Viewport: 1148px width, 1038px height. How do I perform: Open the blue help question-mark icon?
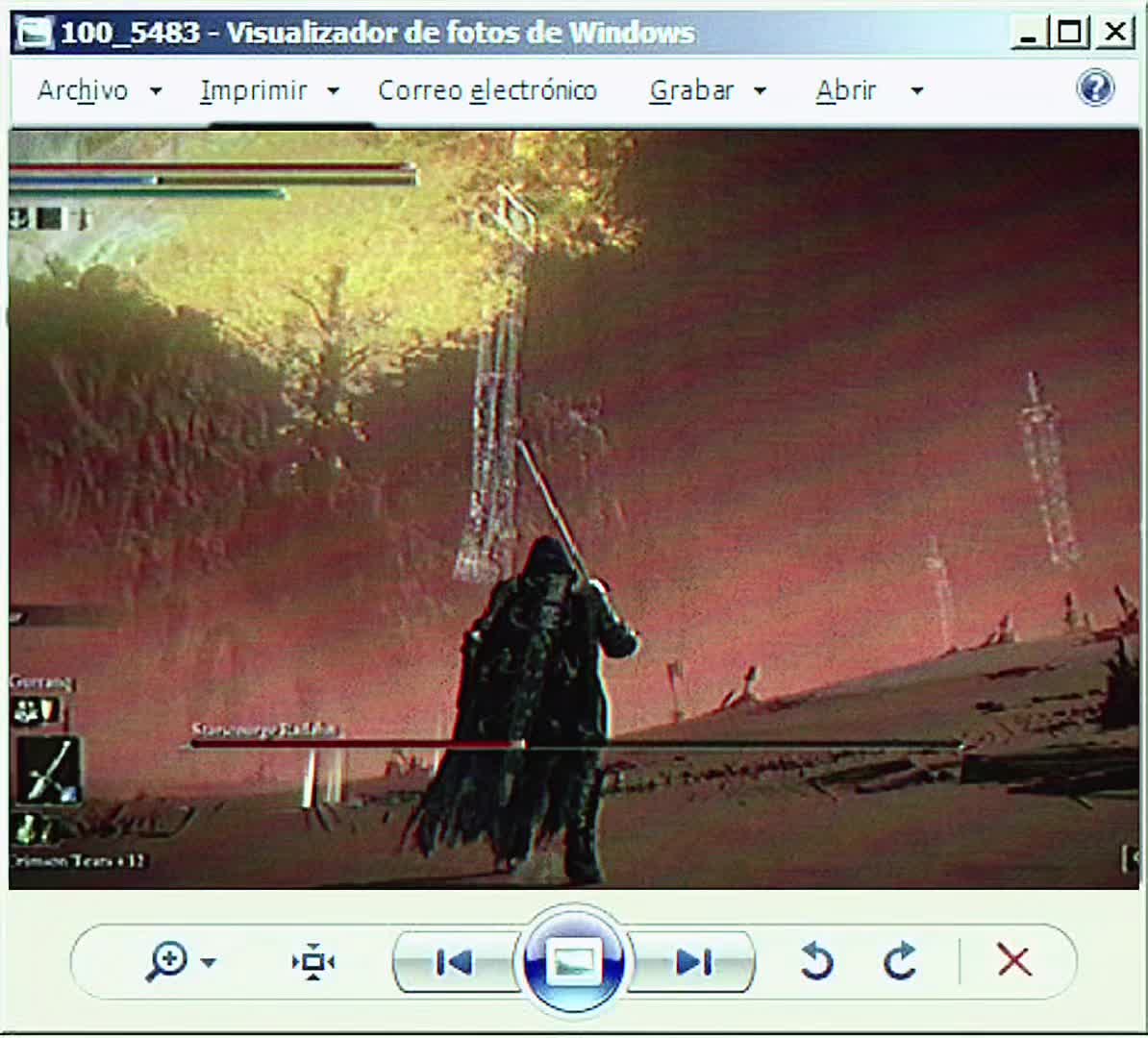(x=1095, y=88)
